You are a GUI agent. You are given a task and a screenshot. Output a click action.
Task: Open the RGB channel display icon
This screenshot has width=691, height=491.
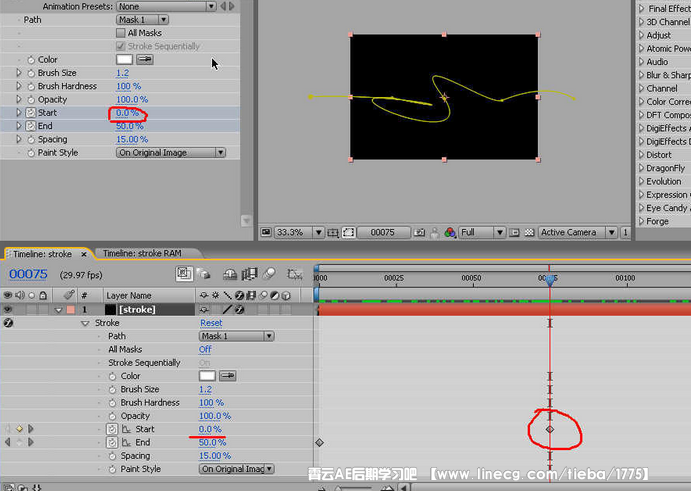click(450, 232)
